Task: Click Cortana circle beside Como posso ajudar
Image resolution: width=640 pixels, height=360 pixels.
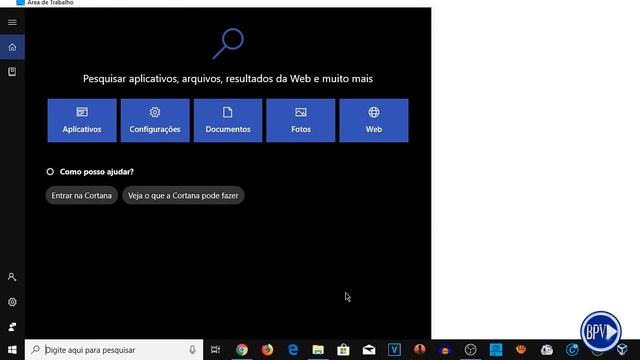Action: coord(50,172)
